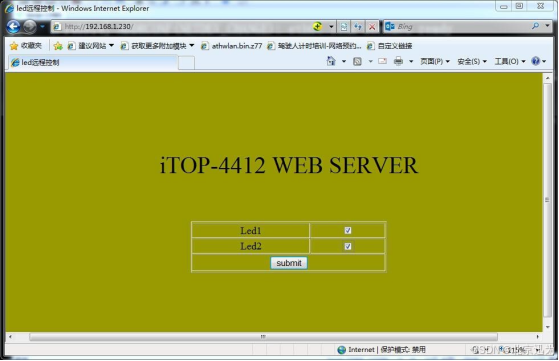Click the search magnifier icon
The height and width of the screenshot is (361, 559).
click(x=535, y=26)
